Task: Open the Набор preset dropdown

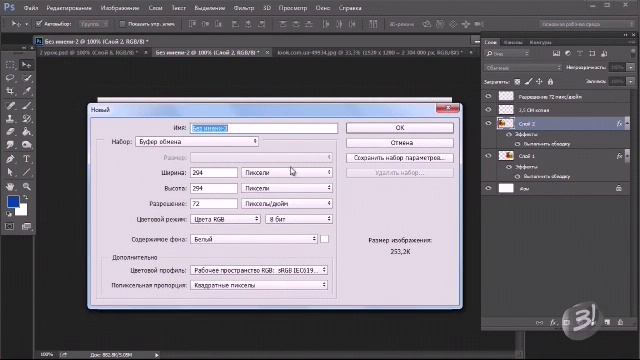Action: coord(197,142)
